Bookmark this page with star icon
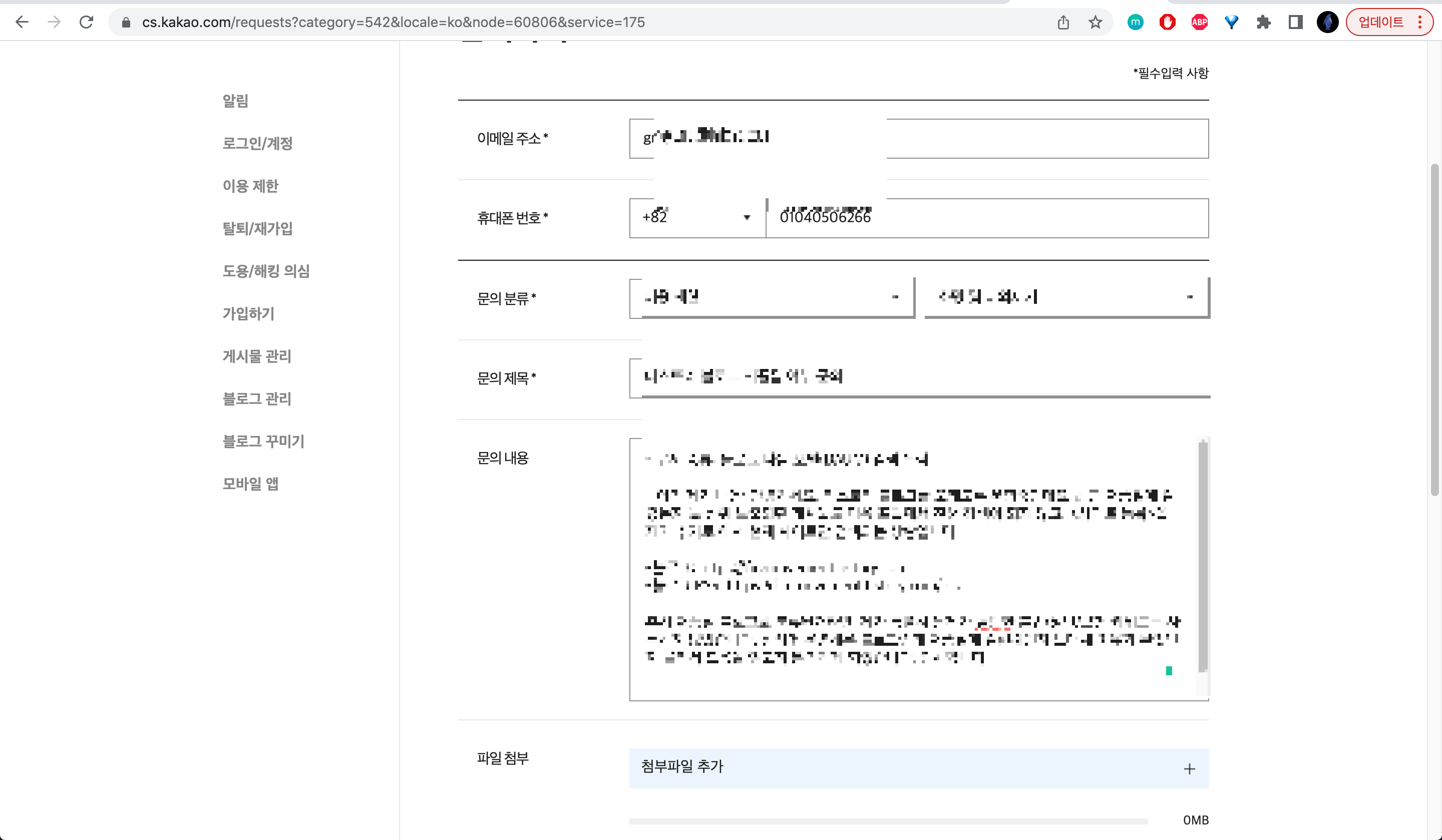Viewport: 1442px width, 840px height. [x=1095, y=23]
